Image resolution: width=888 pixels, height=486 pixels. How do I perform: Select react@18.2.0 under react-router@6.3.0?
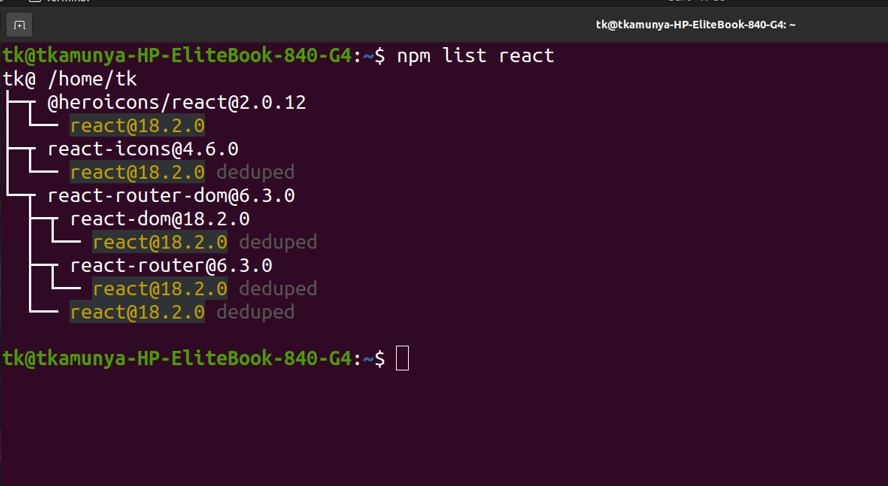point(160,289)
